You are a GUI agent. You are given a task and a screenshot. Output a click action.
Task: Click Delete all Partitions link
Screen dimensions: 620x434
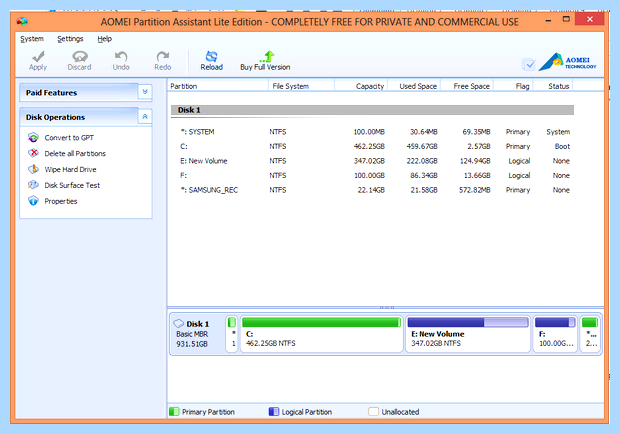[x=75, y=153]
